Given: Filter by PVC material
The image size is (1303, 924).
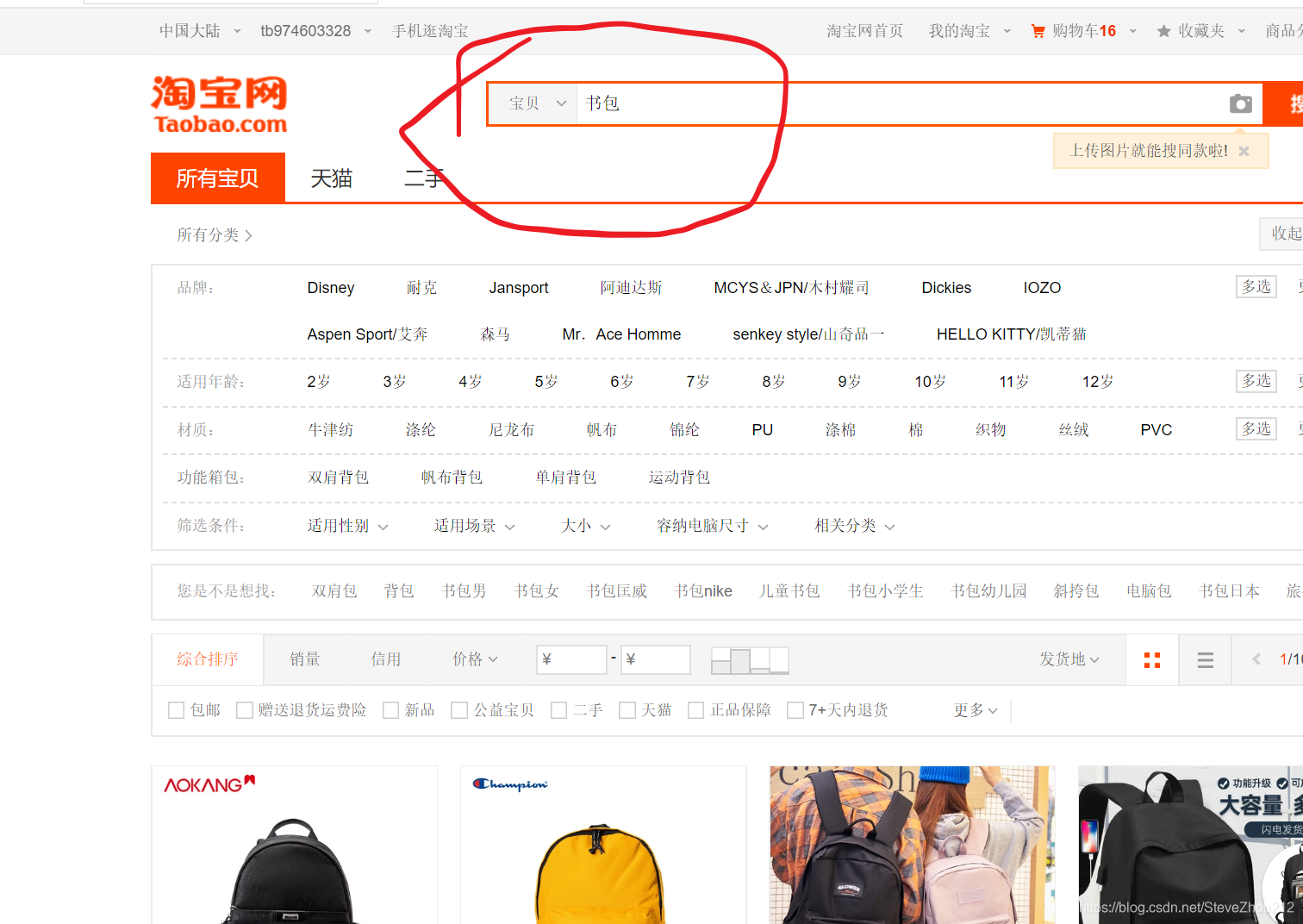Looking at the screenshot, I should pyautogui.click(x=1156, y=430).
